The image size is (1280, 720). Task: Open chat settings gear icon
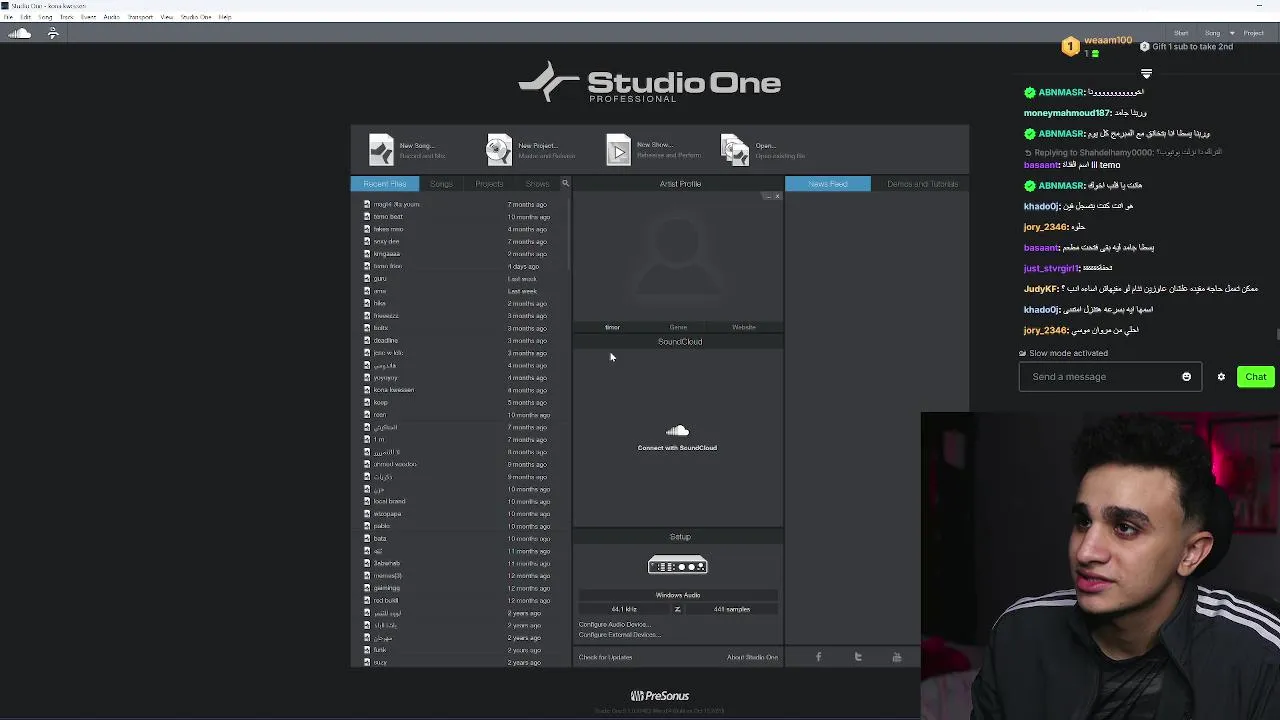(x=1221, y=377)
